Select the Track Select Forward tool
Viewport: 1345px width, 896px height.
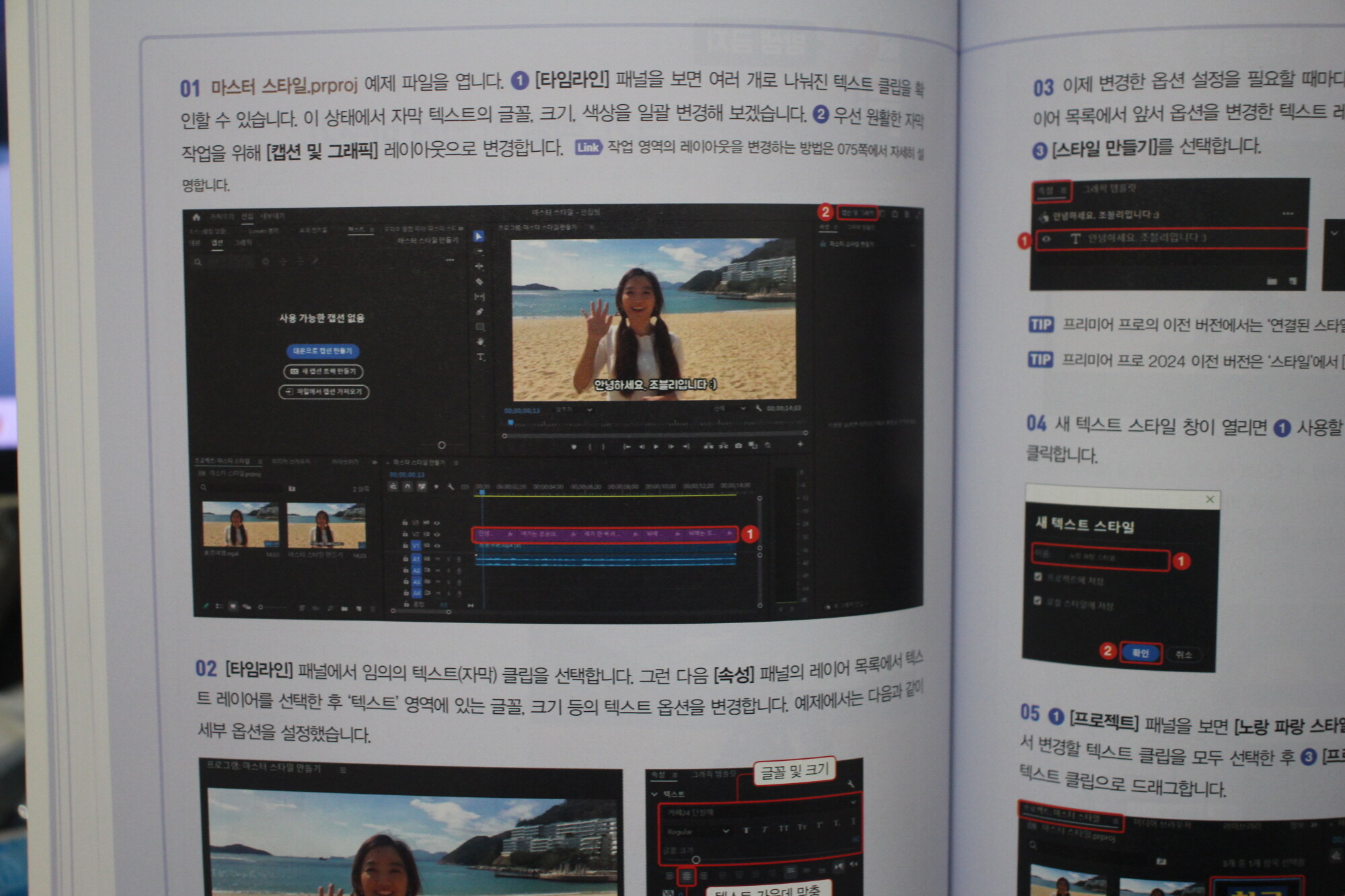479,252
